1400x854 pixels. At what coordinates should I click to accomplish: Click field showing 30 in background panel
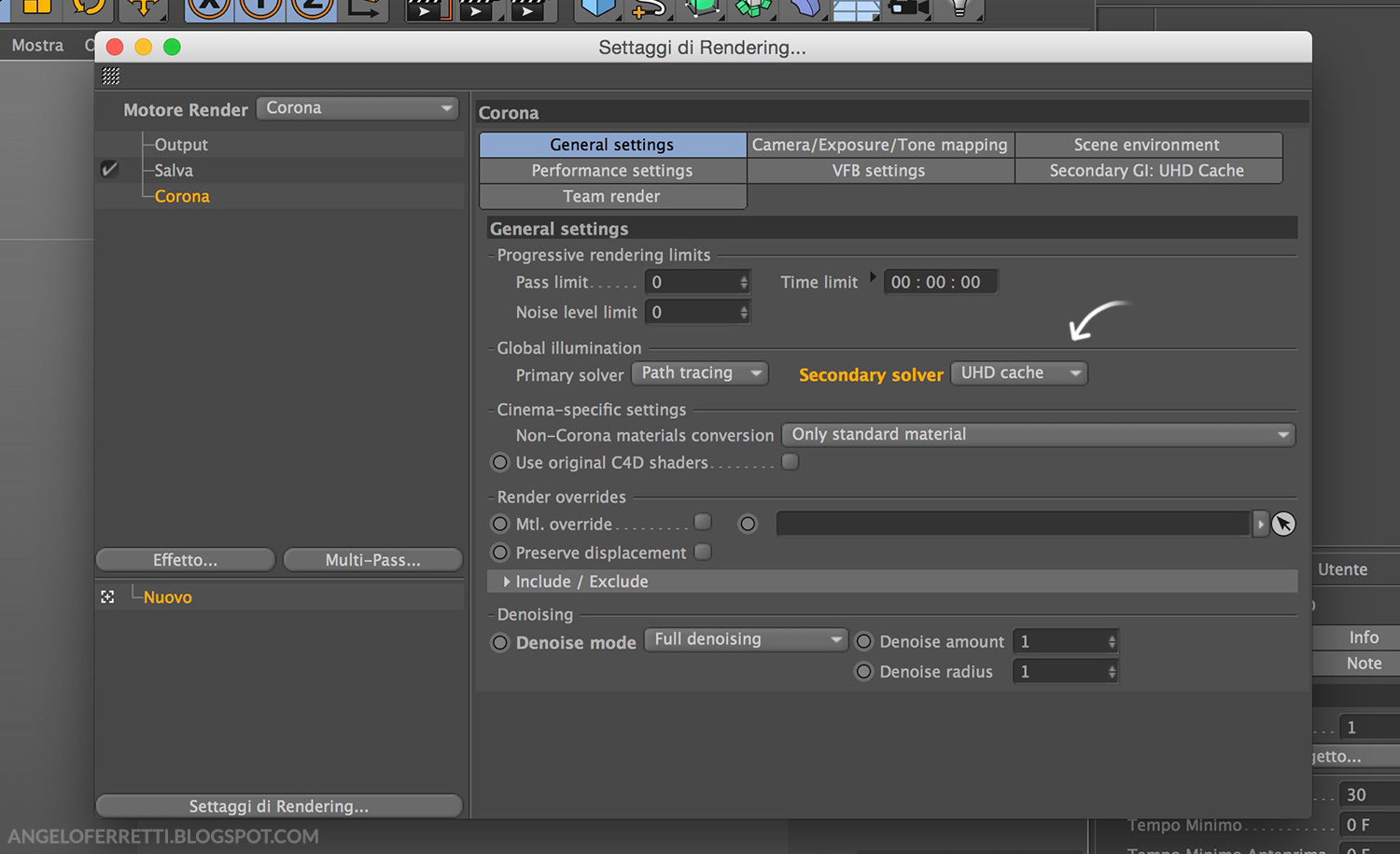point(1369,794)
